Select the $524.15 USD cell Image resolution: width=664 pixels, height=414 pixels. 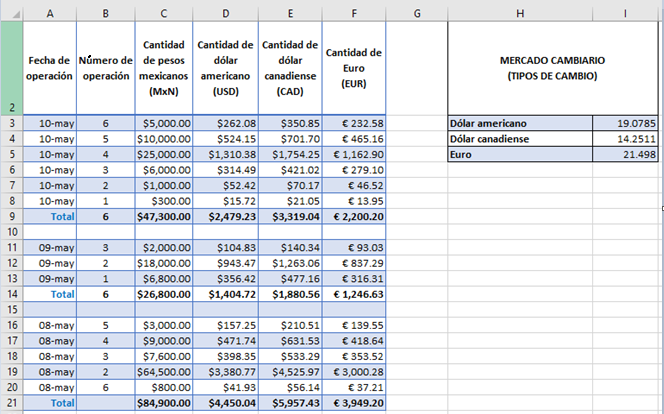pos(226,139)
